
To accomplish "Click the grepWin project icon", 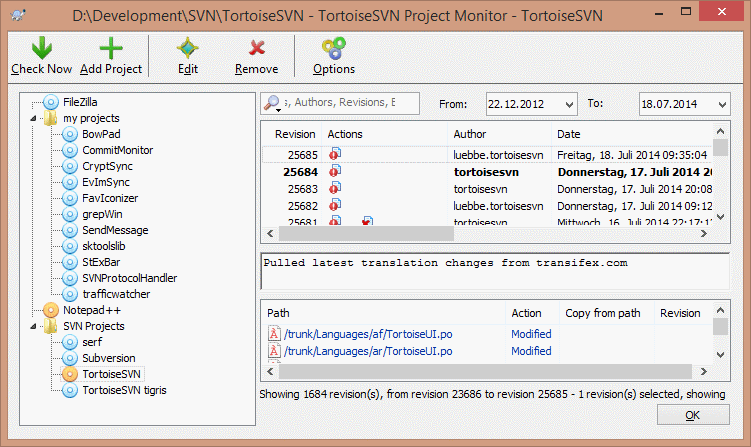I will pos(70,214).
